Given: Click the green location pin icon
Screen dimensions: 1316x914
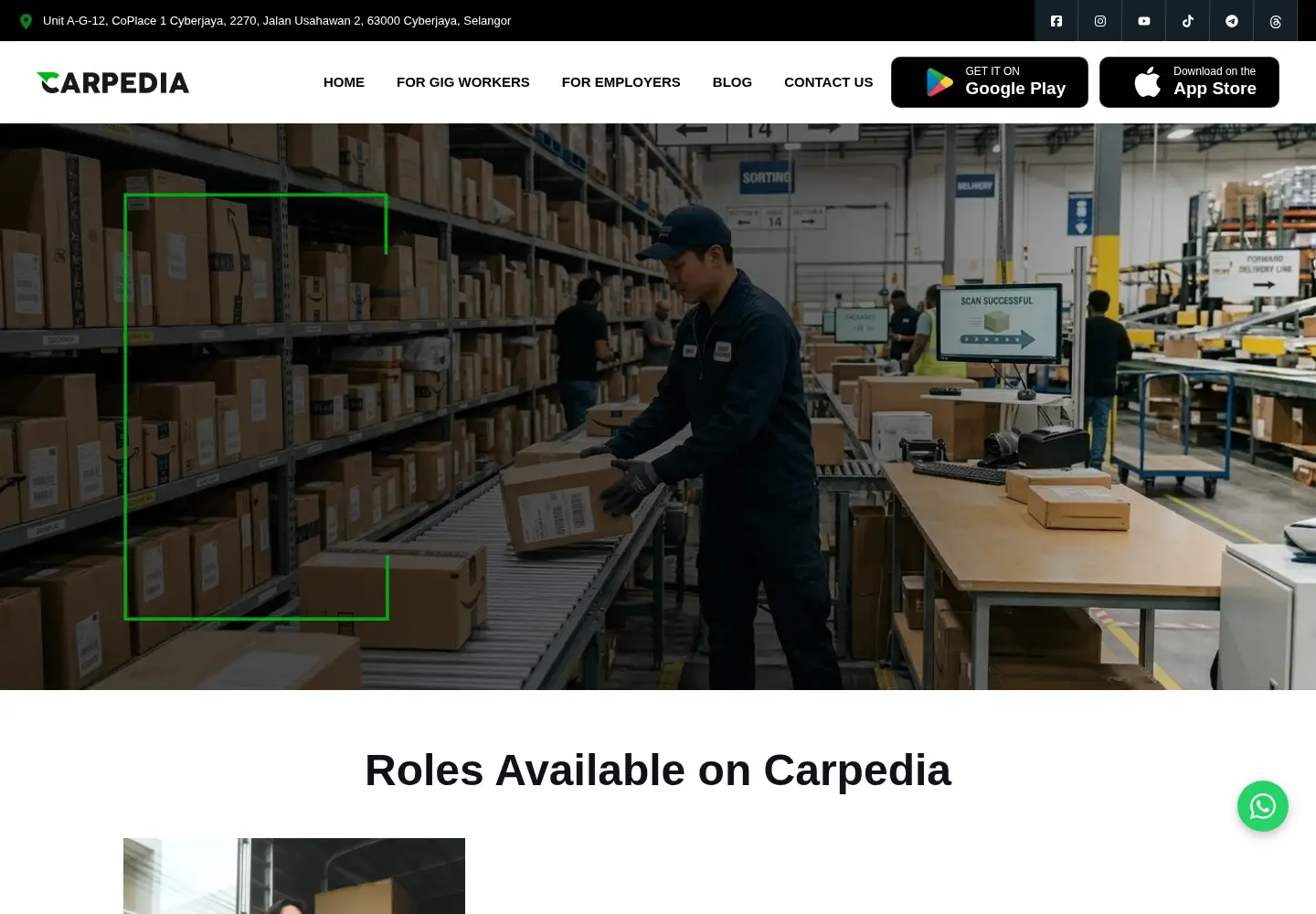Looking at the screenshot, I should pyautogui.click(x=26, y=21).
